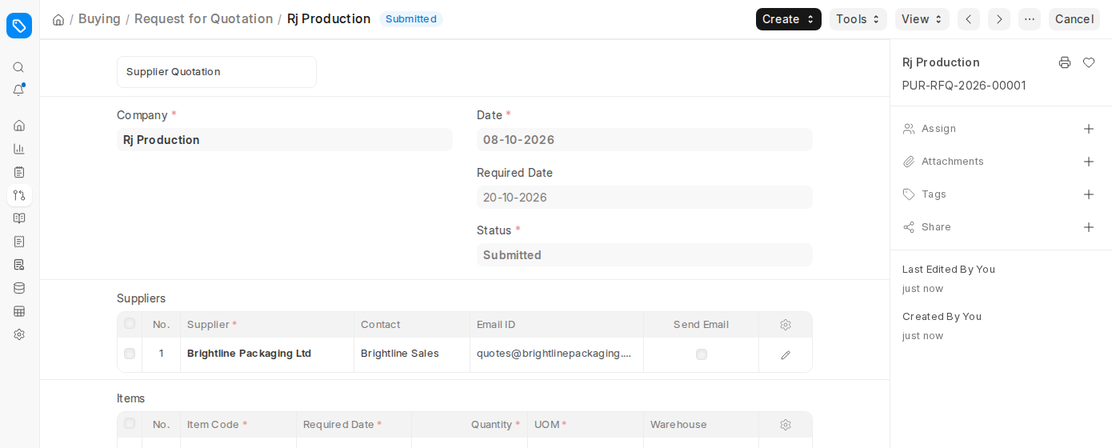Click the Assign label in sidebar

coord(938,129)
